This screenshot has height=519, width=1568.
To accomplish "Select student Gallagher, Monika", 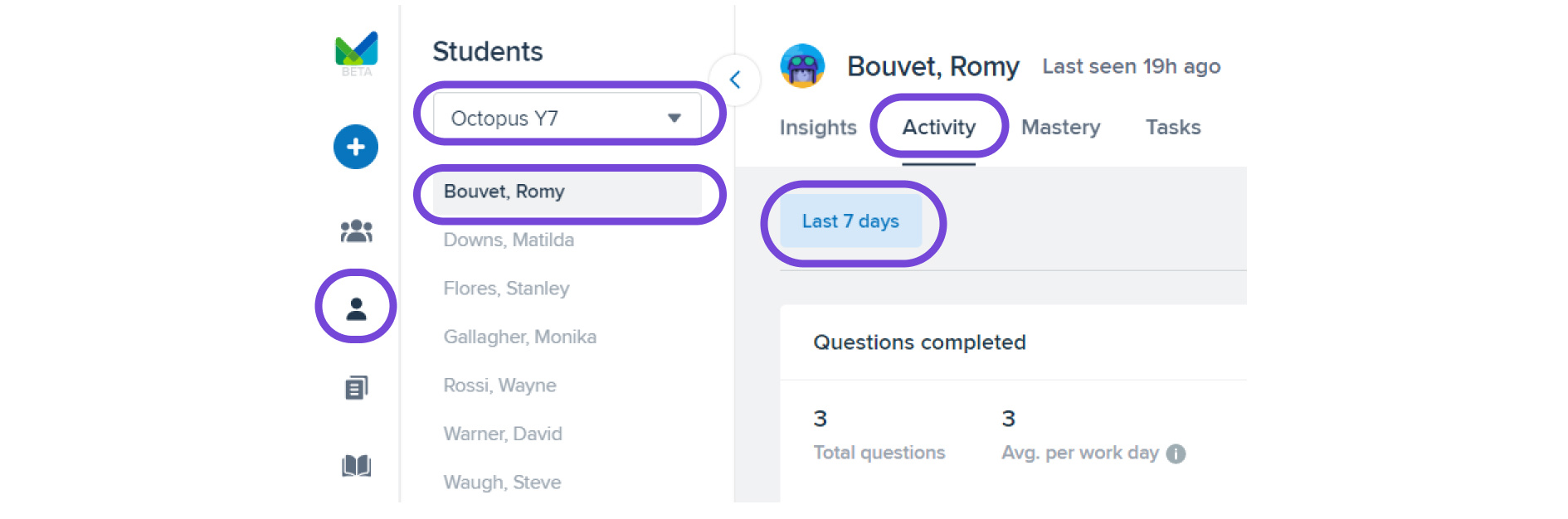I will (x=520, y=337).
